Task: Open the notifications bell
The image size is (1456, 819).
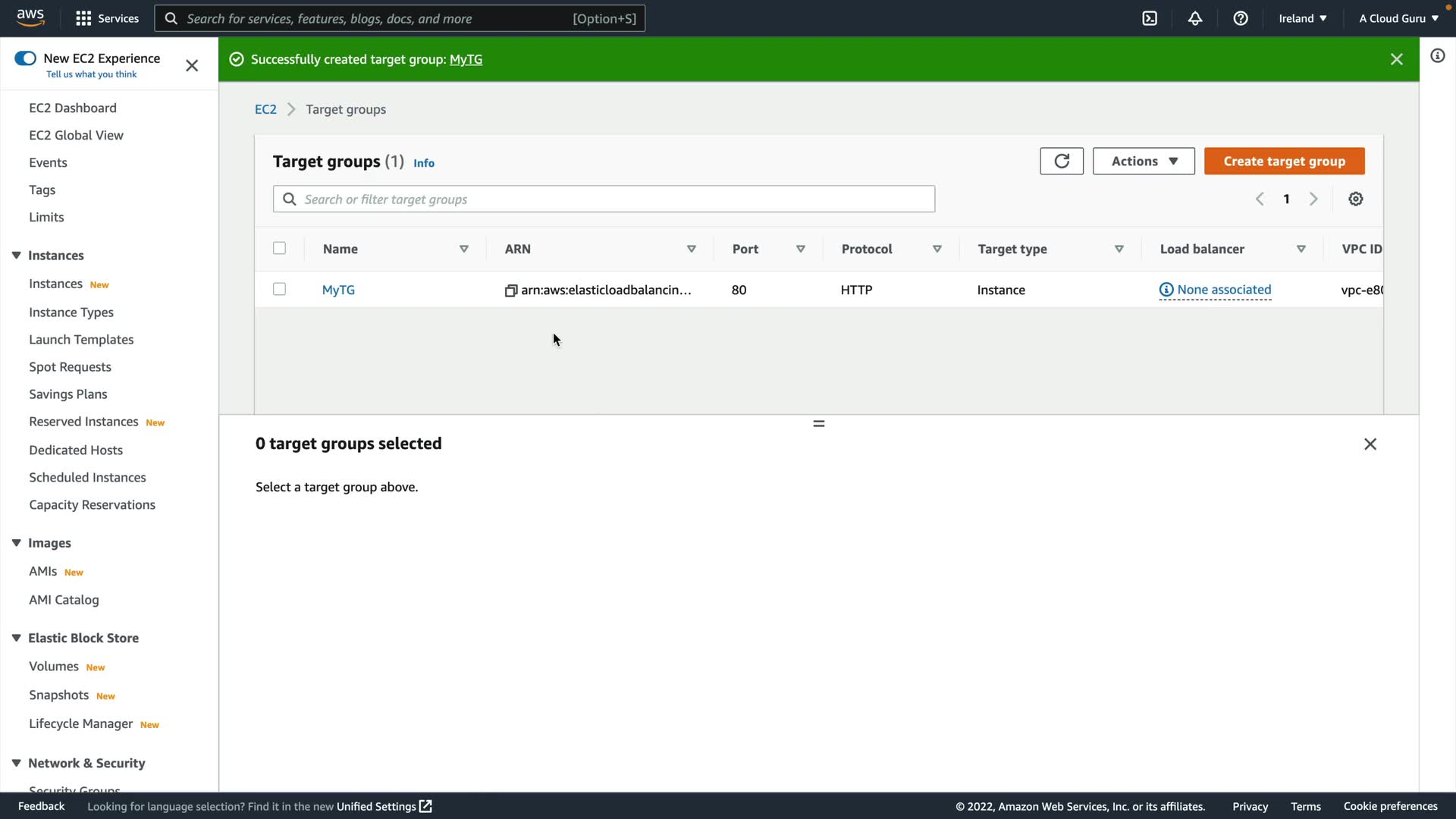Action: tap(1195, 18)
